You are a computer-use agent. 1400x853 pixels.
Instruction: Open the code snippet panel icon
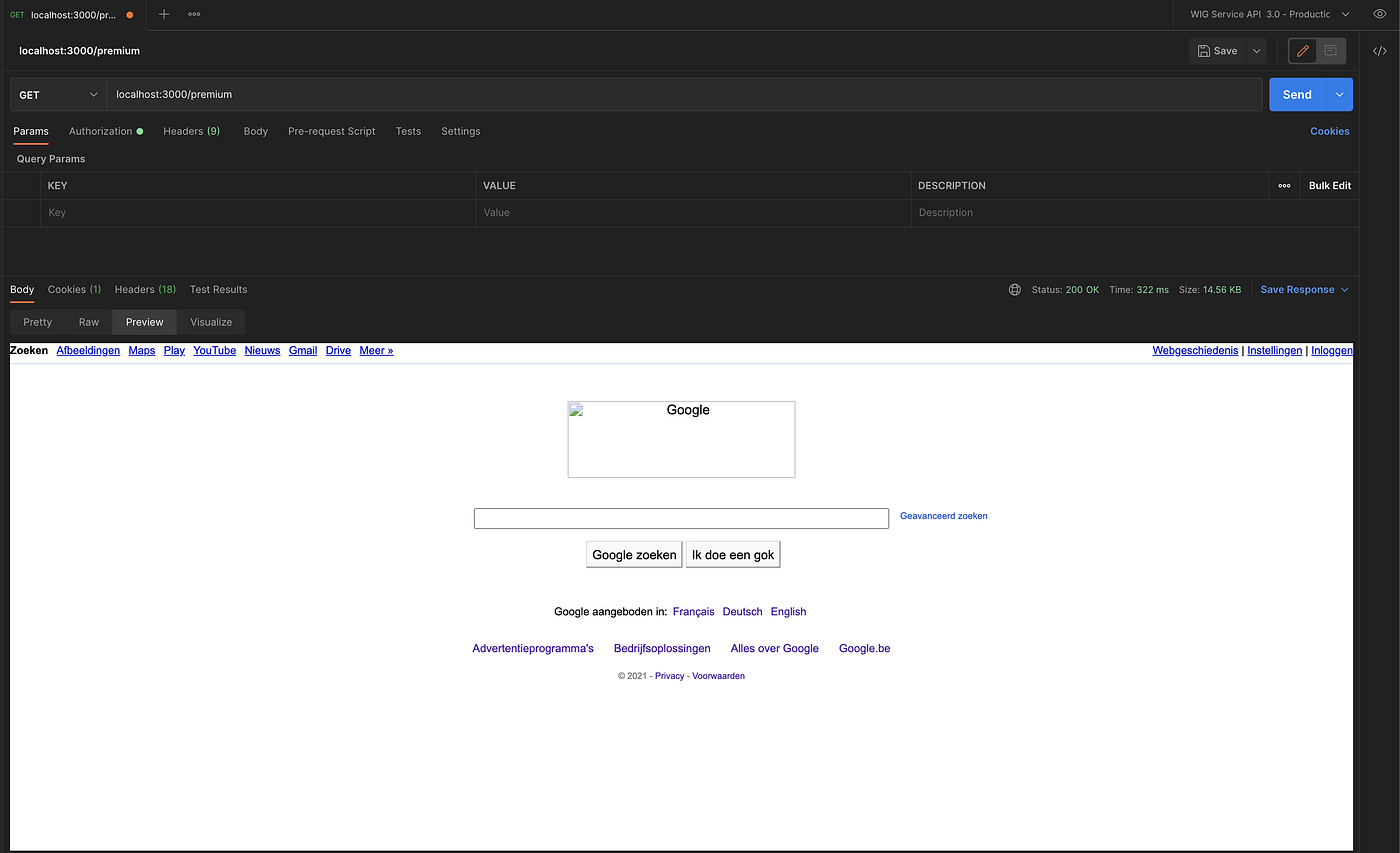(x=1380, y=51)
